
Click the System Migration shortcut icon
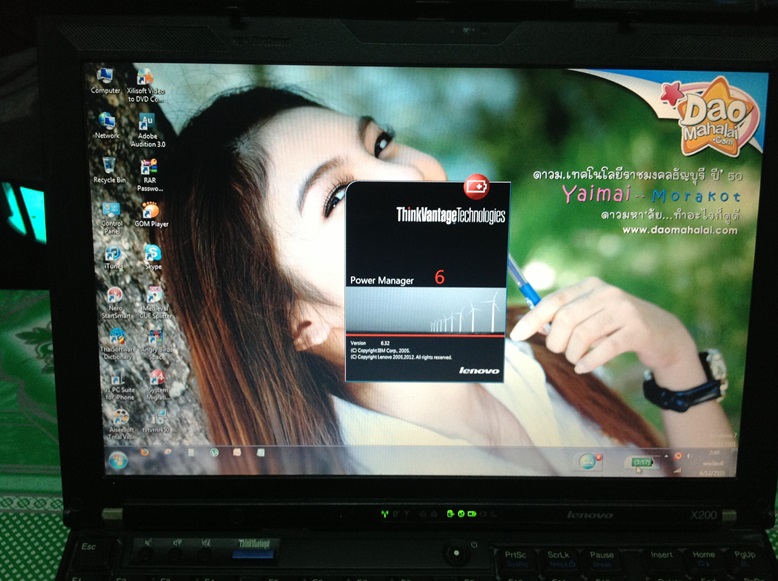tap(158, 385)
